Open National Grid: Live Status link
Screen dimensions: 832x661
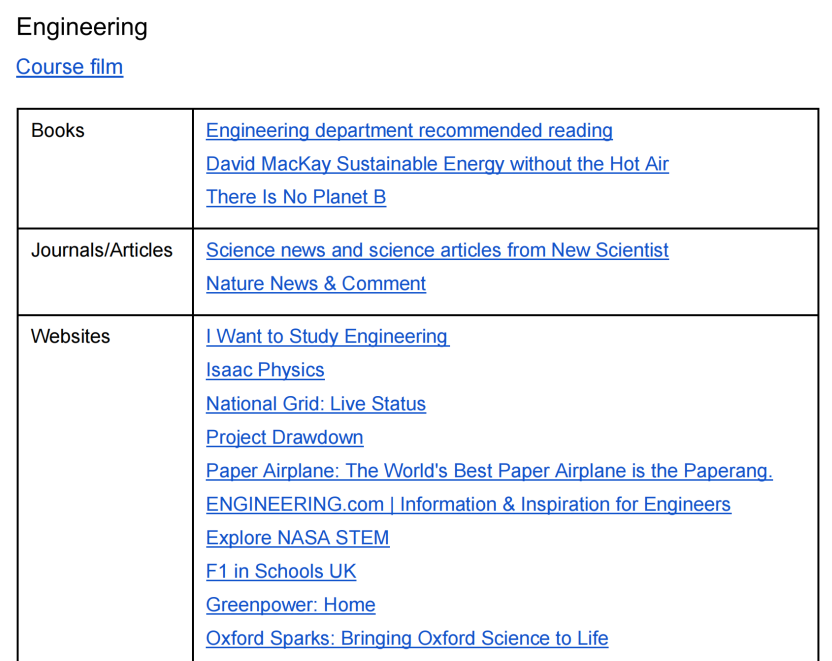(316, 404)
